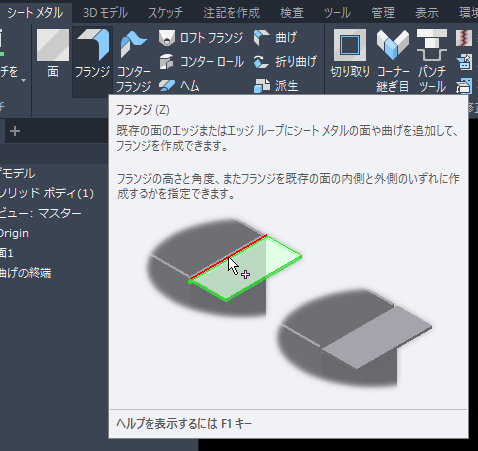This screenshot has width=478, height=451.
Task: Click the red zigzag rip tool icon
Action: pyautogui.click(x=464, y=38)
